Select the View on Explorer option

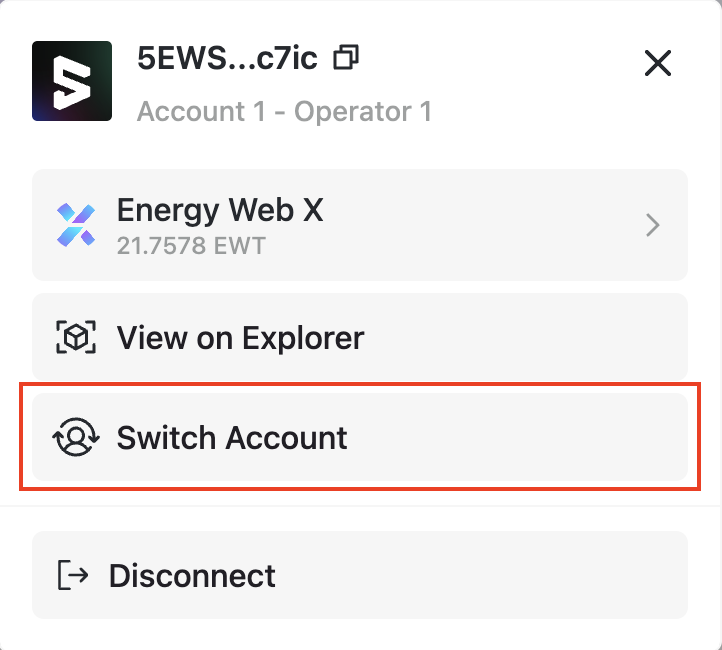pyautogui.click(x=360, y=337)
